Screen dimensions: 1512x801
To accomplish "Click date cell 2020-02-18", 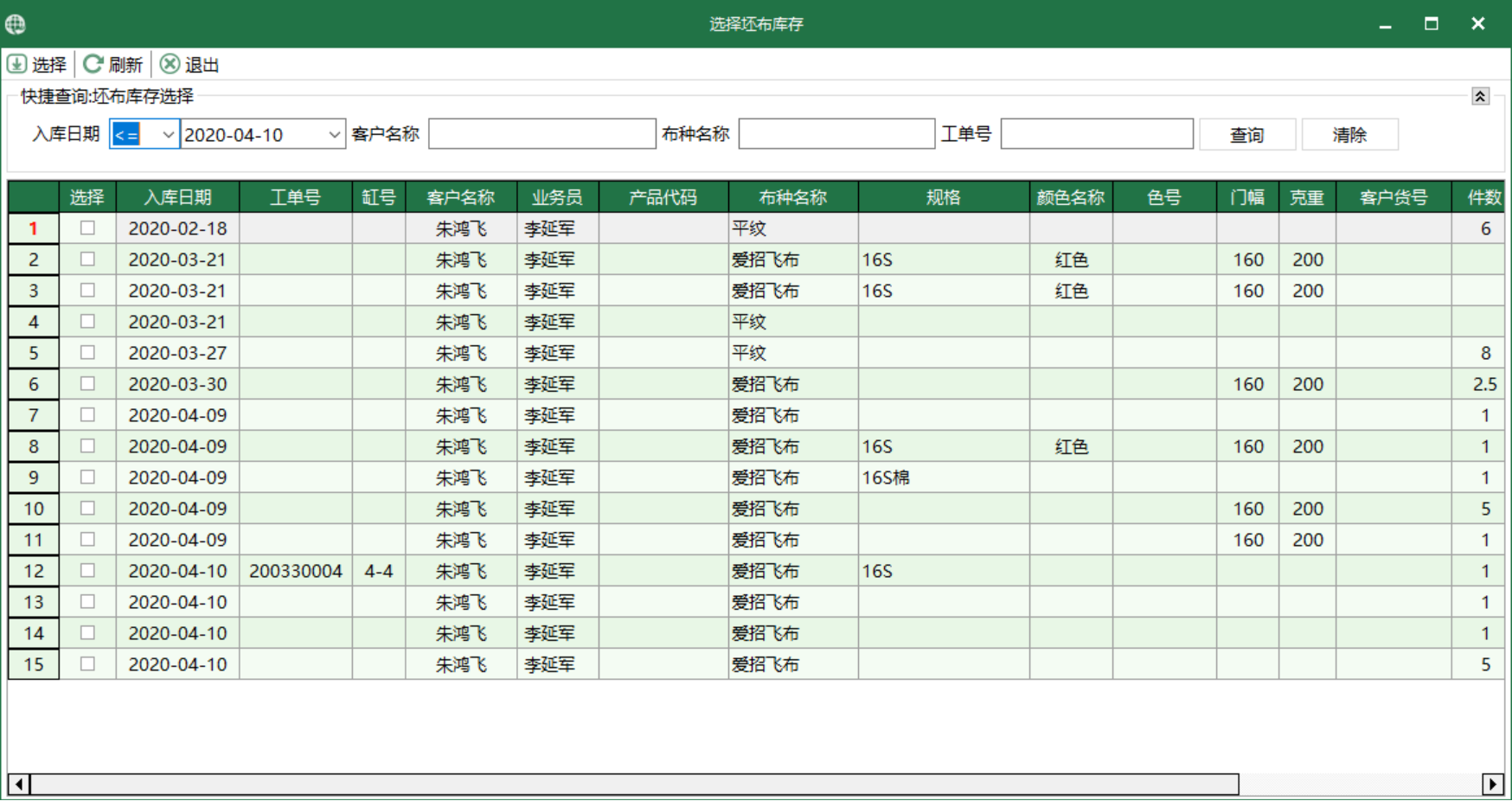I will pos(177,228).
